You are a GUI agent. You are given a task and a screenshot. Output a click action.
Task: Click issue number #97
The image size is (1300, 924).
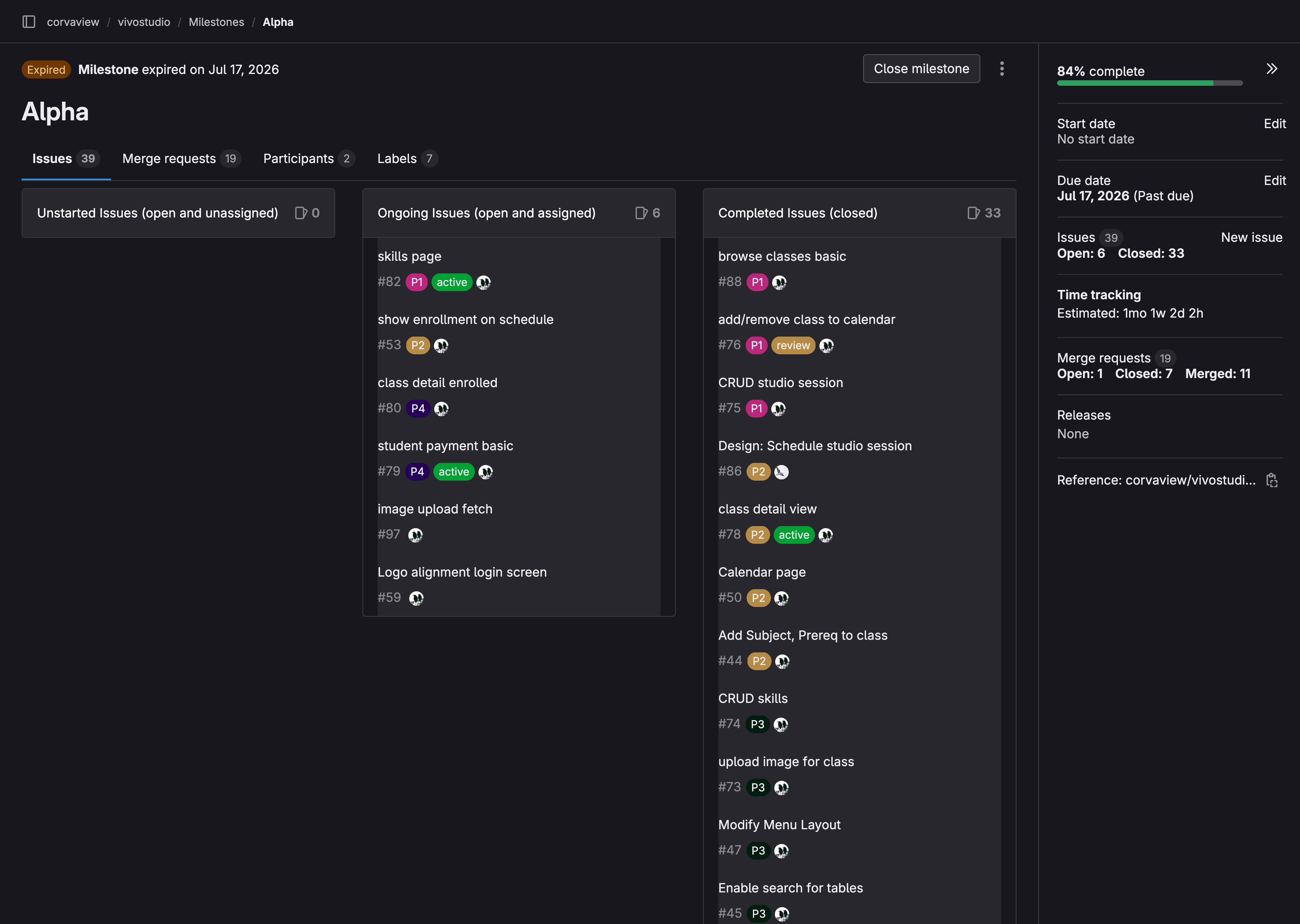tap(389, 534)
